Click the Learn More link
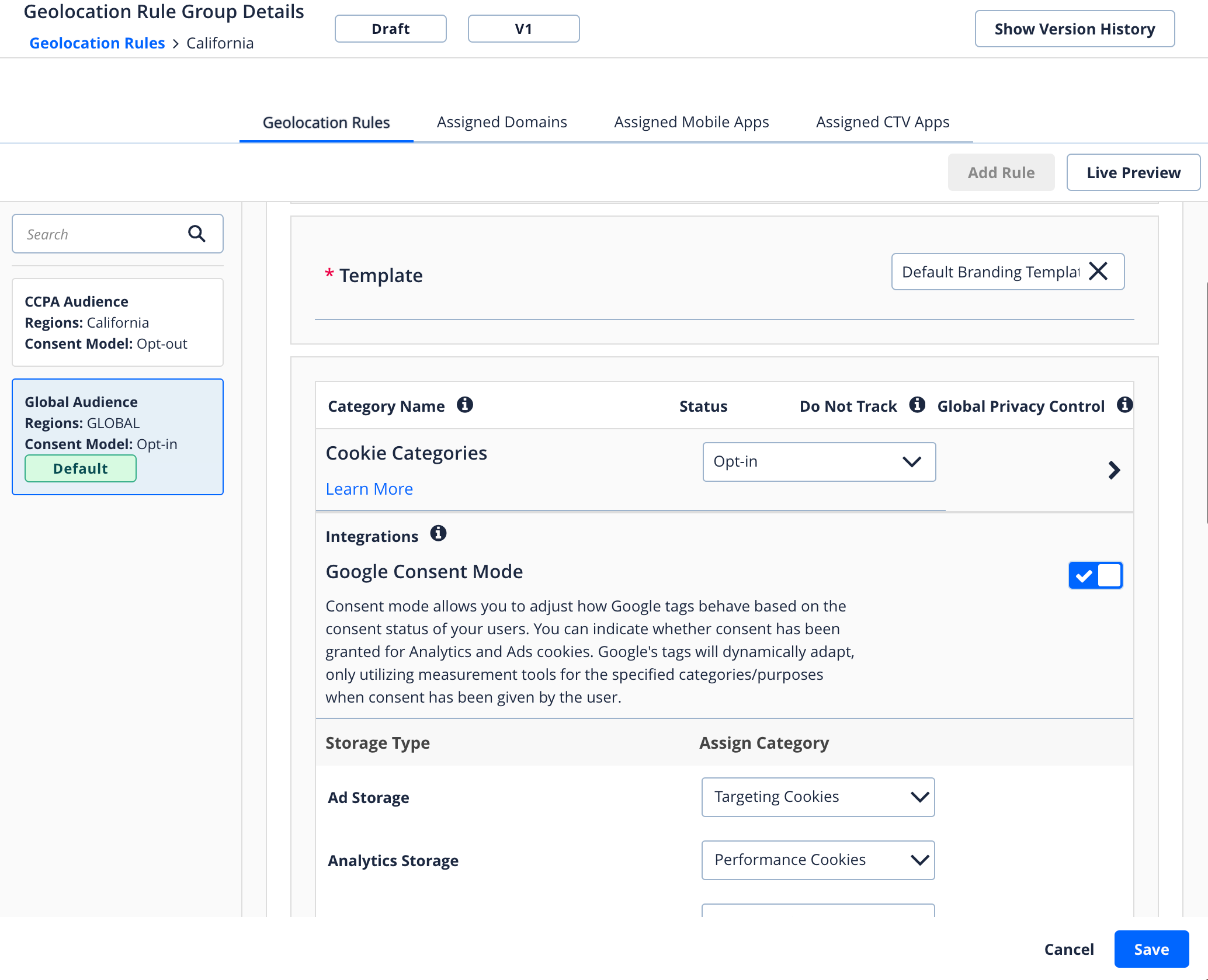The height and width of the screenshot is (980, 1208). pyautogui.click(x=369, y=489)
